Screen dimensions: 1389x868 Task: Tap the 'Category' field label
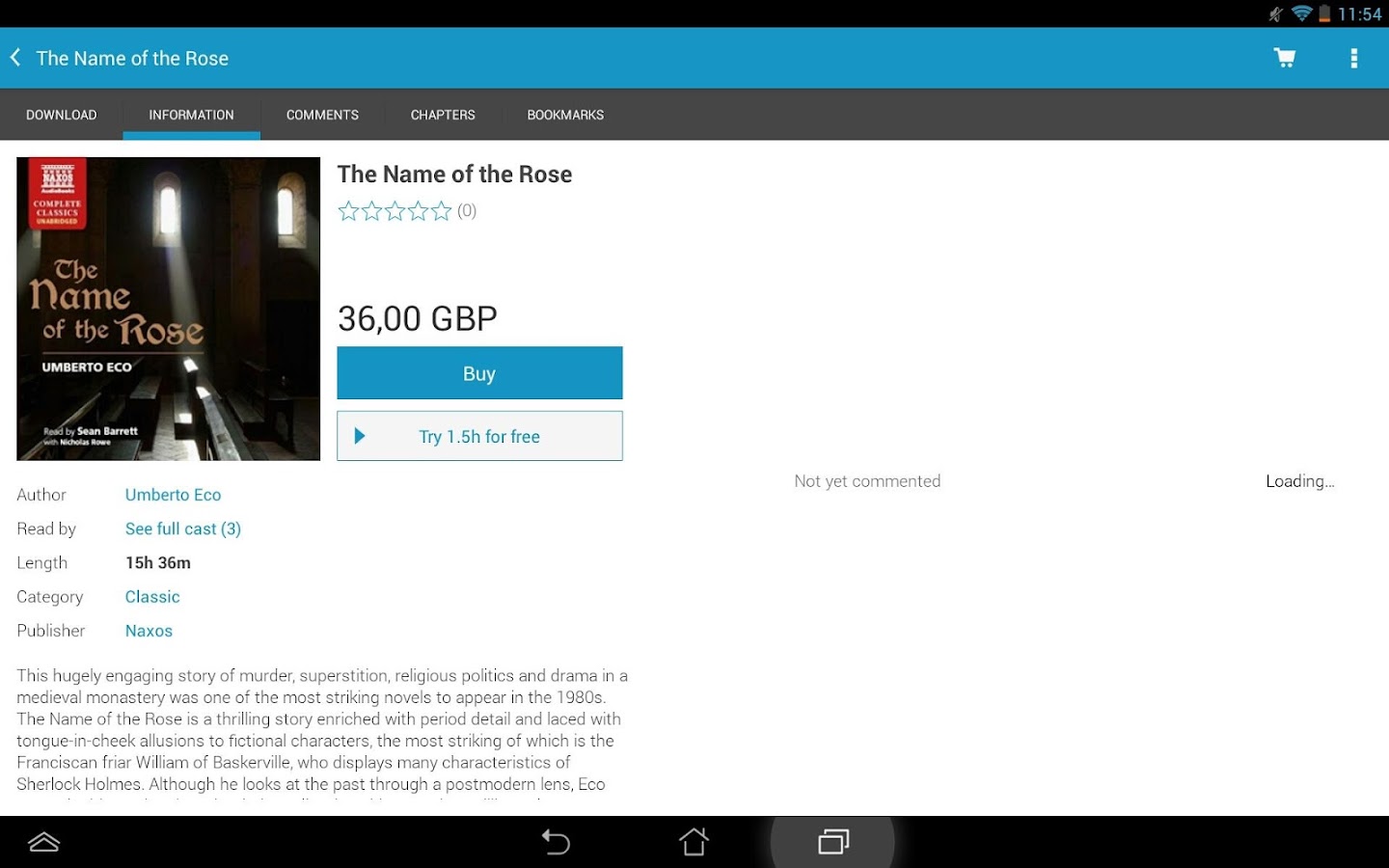[x=50, y=597]
